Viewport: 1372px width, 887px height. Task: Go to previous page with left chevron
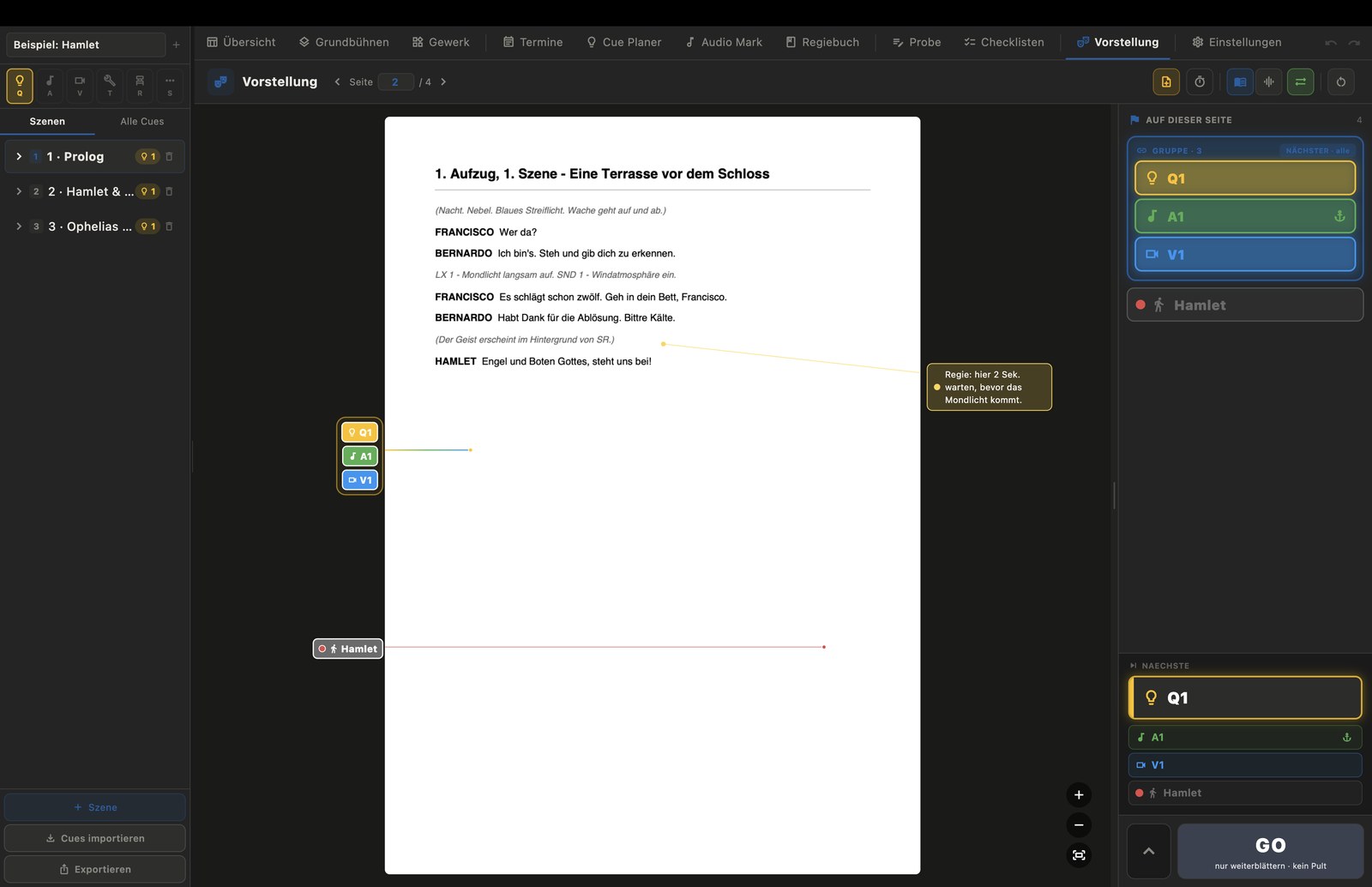[x=337, y=81]
